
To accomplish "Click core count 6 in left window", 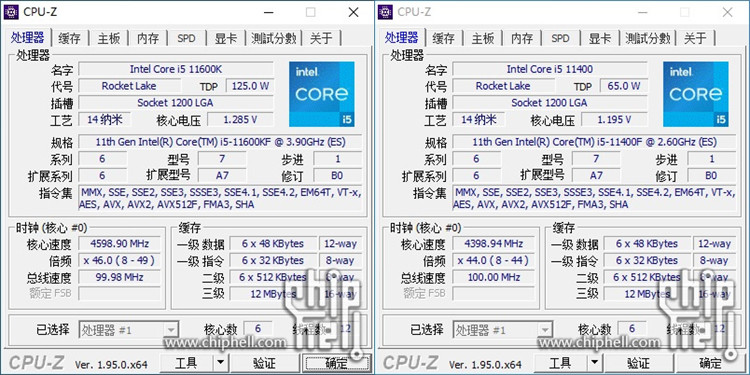I will (x=258, y=329).
